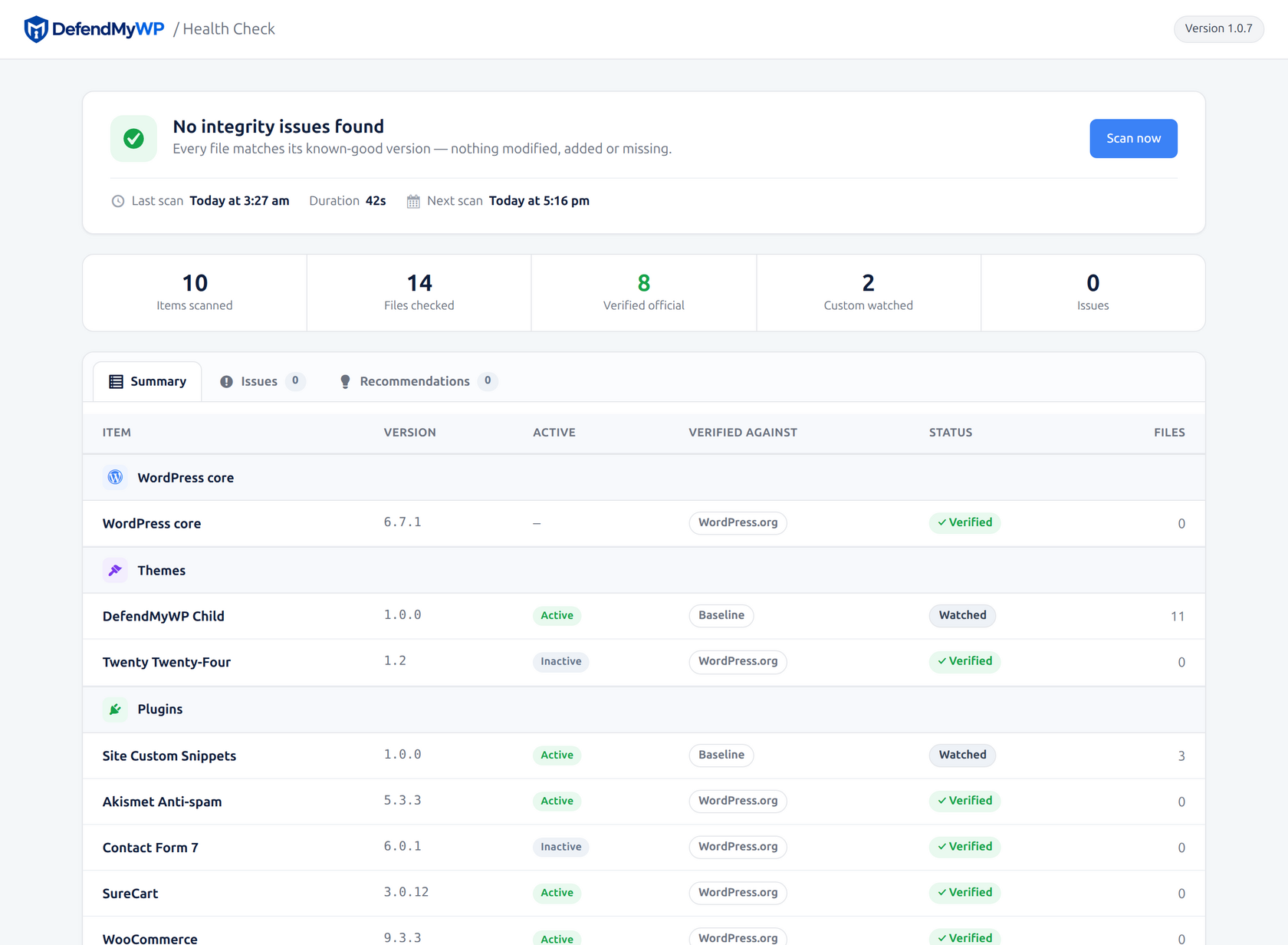Click the Items scanned stat card

[x=195, y=293]
